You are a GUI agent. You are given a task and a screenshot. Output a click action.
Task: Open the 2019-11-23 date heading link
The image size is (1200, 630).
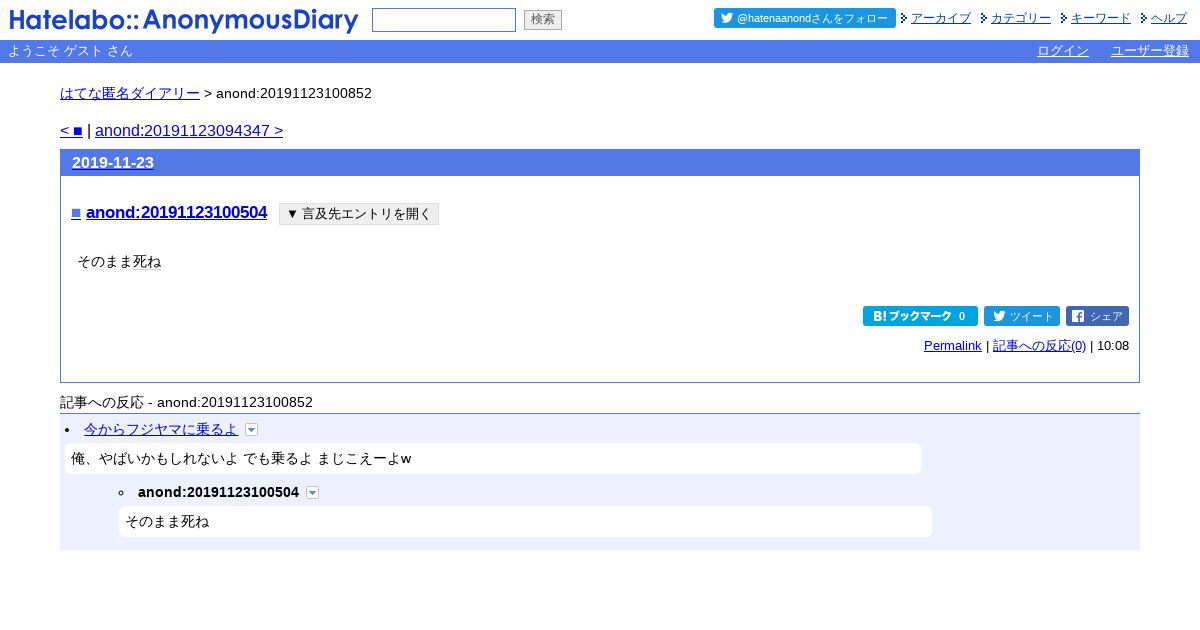tap(113, 162)
